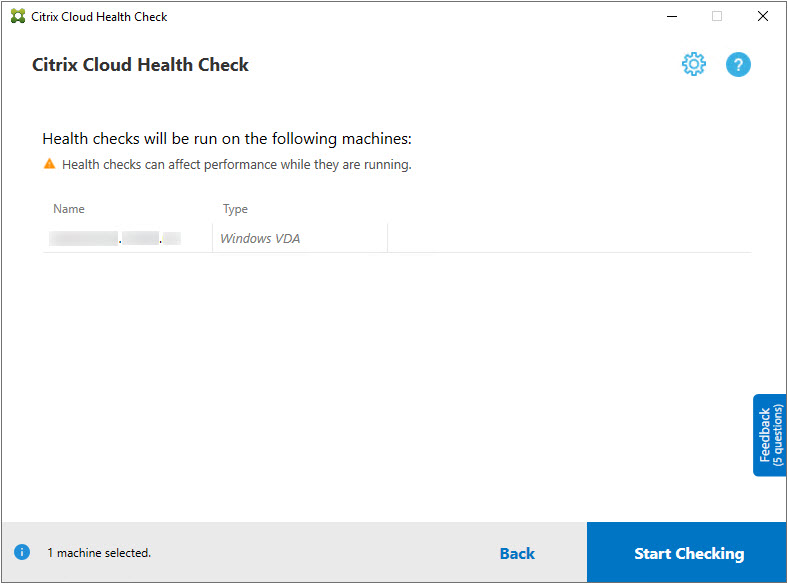The image size is (788, 584).
Task: Click the "1 machine selected" status text
Action: (99, 552)
